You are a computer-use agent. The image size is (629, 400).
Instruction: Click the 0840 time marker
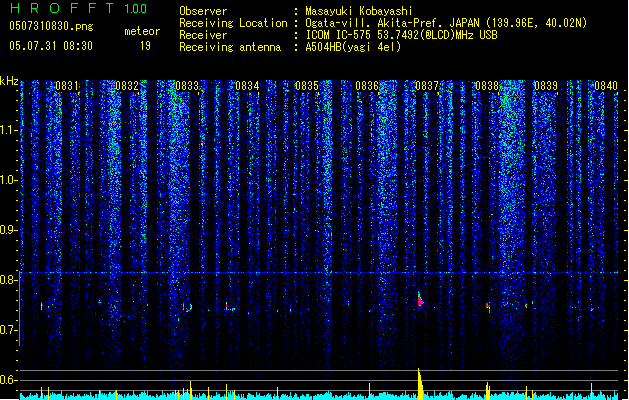(606, 86)
